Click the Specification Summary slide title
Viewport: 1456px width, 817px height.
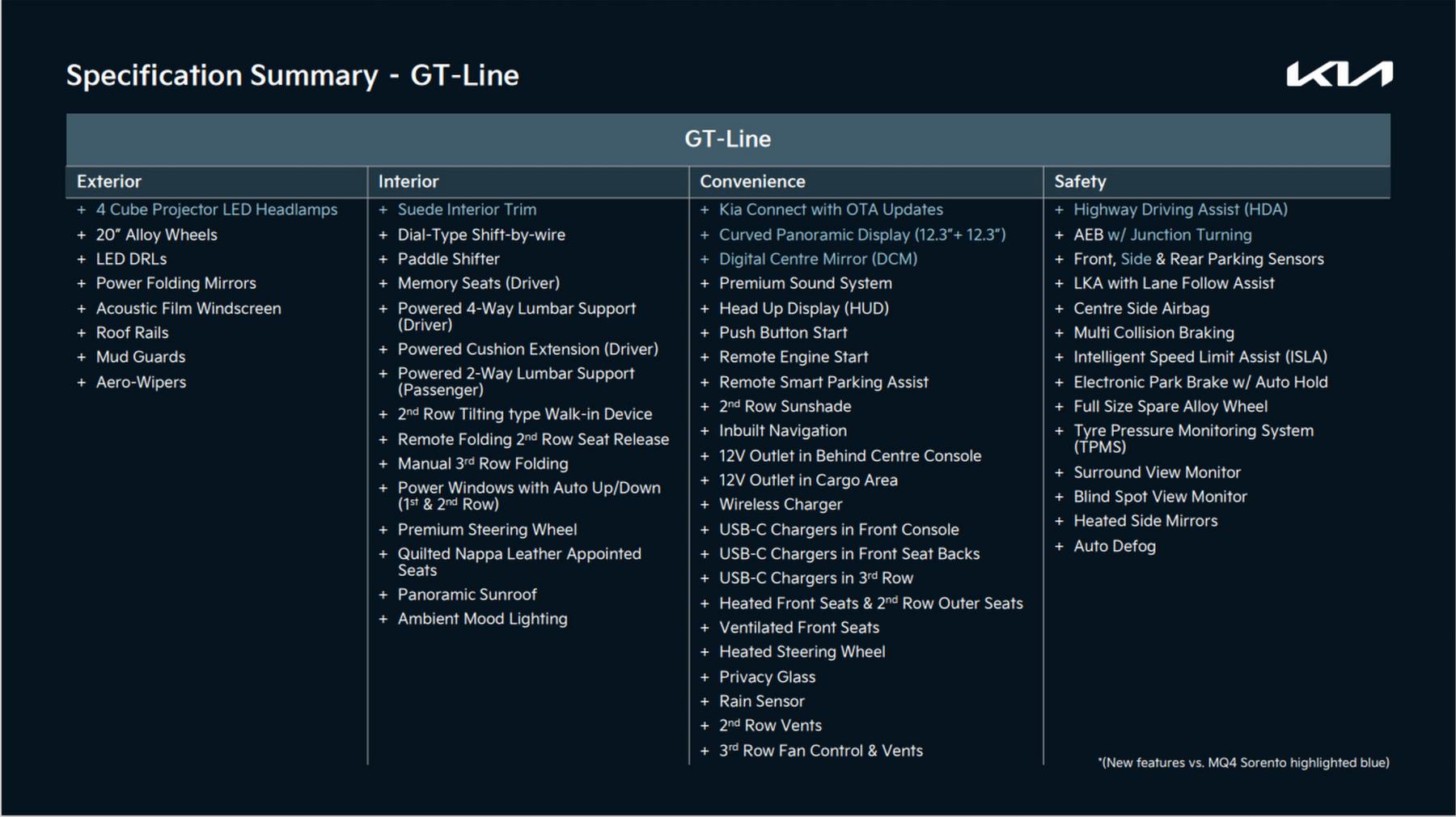pyautogui.click(x=292, y=75)
